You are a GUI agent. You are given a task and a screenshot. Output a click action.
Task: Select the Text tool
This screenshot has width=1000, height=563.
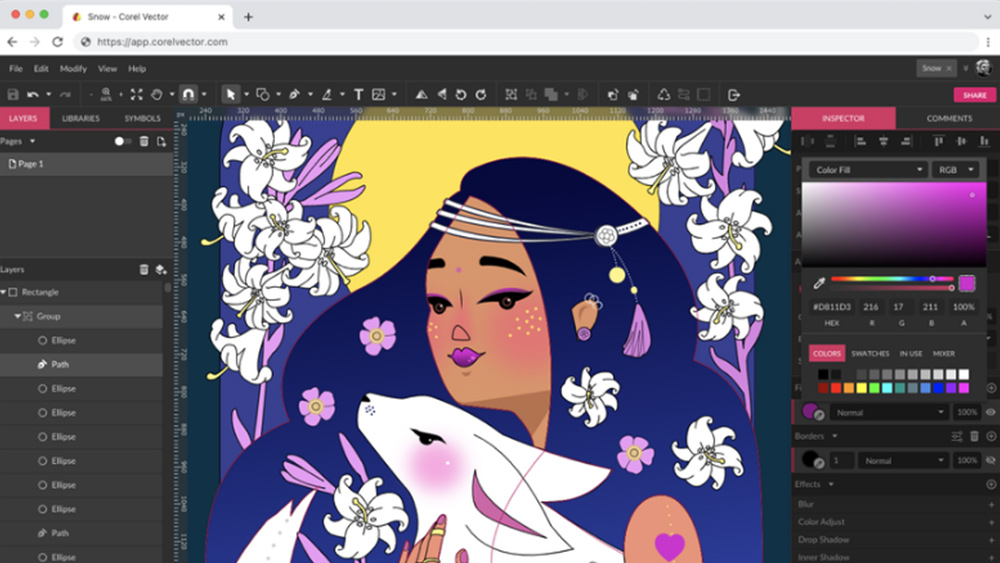pyautogui.click(x=358, y=94)
